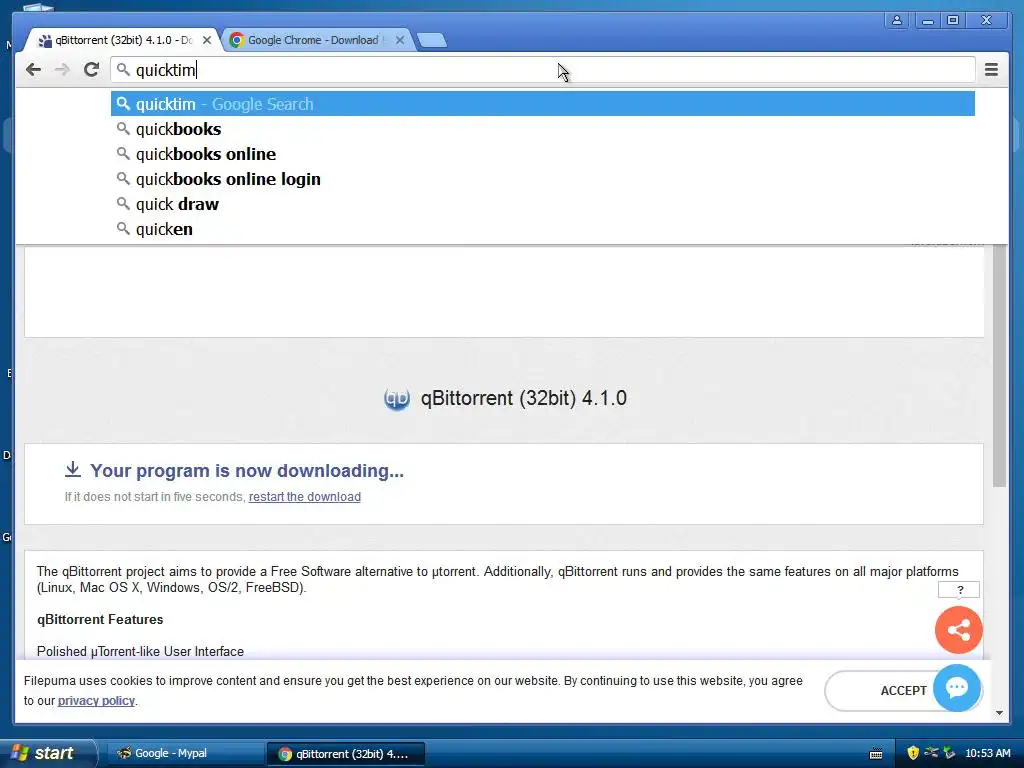This screenshot has height=768, width=1024.
Task: Open a new tab
Action: 432,40
